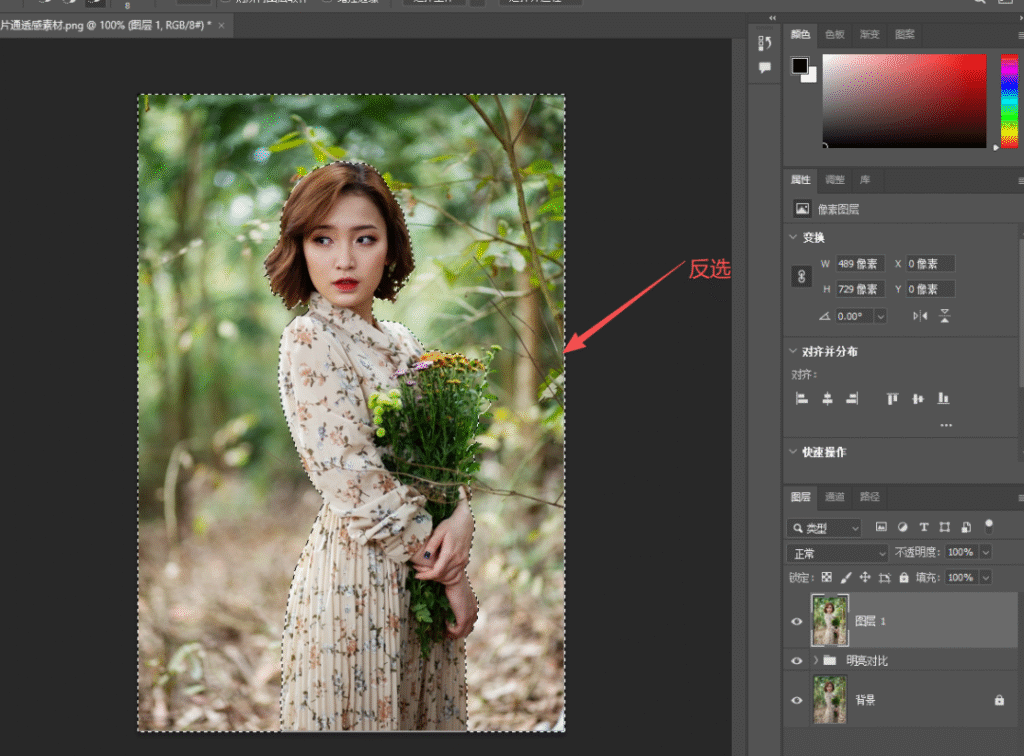Switch to the 通道 tab
This screenshot has width=1024, height=756.
coord(835,497)
